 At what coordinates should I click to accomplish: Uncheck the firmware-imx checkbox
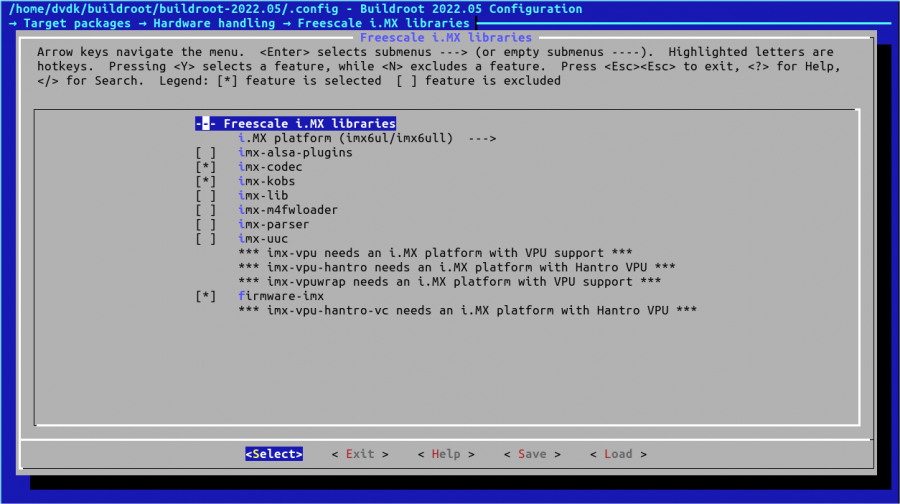206,297
